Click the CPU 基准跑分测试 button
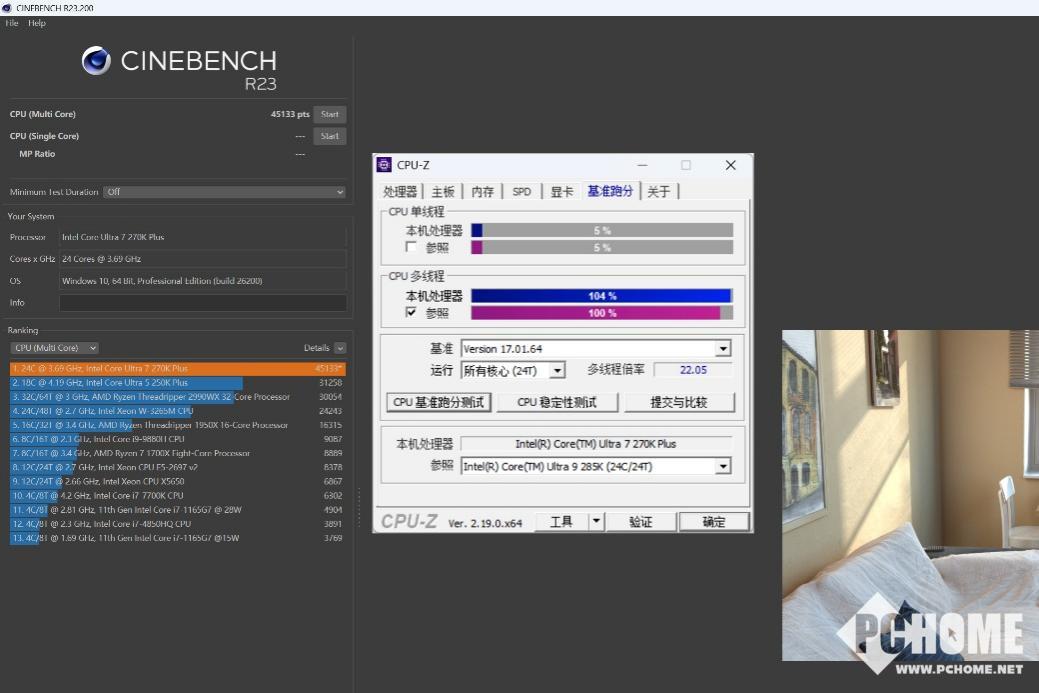This screenshot has height=693, width=1039. [438, 402]
